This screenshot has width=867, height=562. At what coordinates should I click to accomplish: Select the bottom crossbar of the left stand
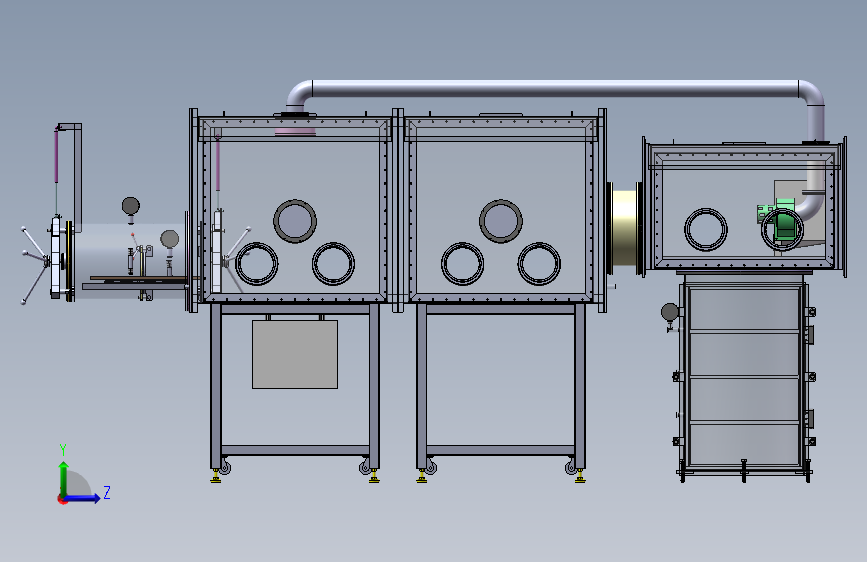coord(295,450)
